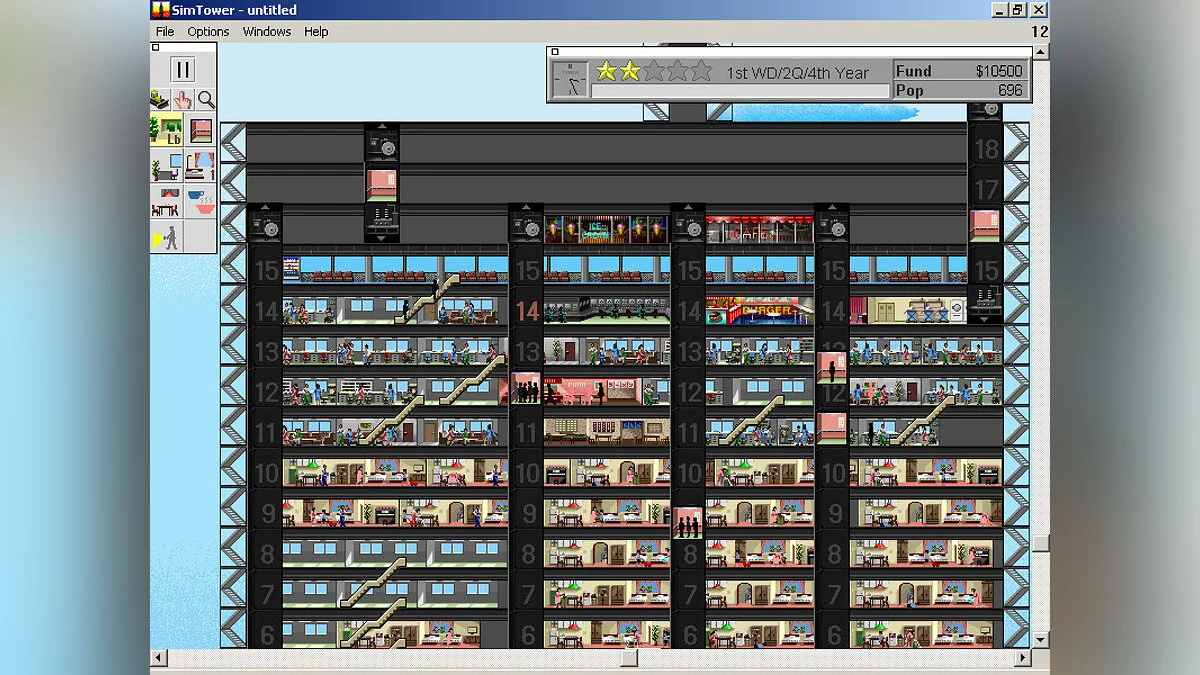Click the vertical scrollbar down arrow
This screenshot has width=1200, height=675.
pos(1041,640)
